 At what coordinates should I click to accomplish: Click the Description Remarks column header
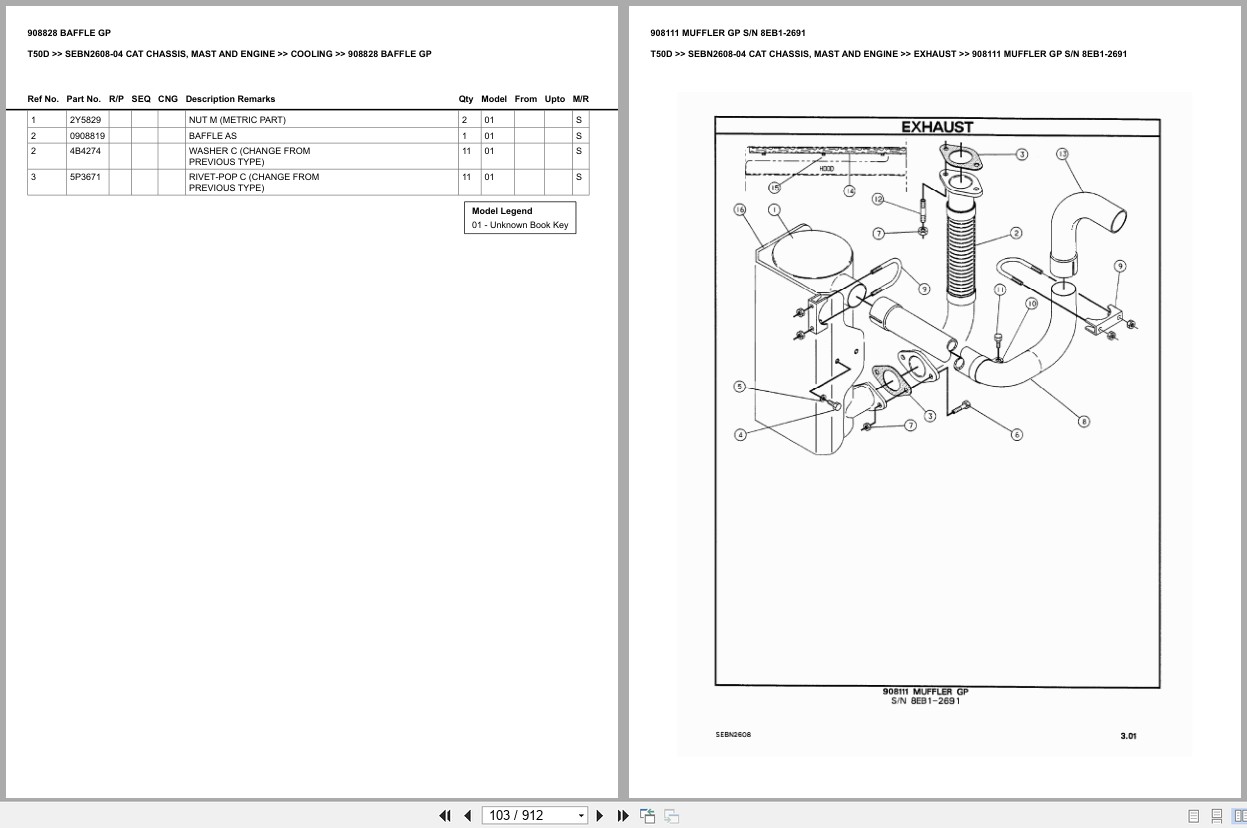[230, 99]
